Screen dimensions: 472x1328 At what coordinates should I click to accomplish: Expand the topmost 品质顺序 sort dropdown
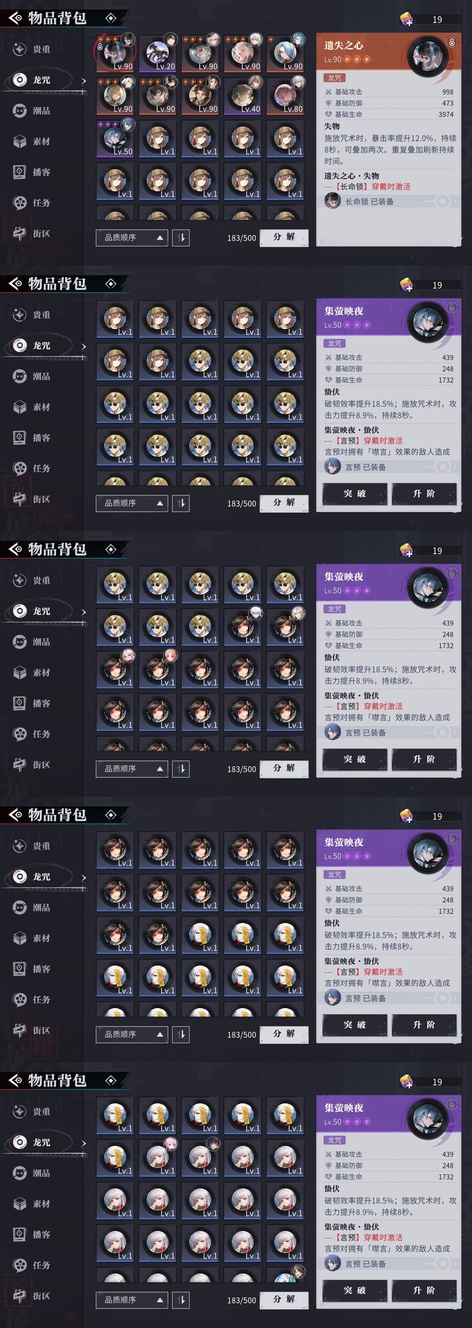131,238
